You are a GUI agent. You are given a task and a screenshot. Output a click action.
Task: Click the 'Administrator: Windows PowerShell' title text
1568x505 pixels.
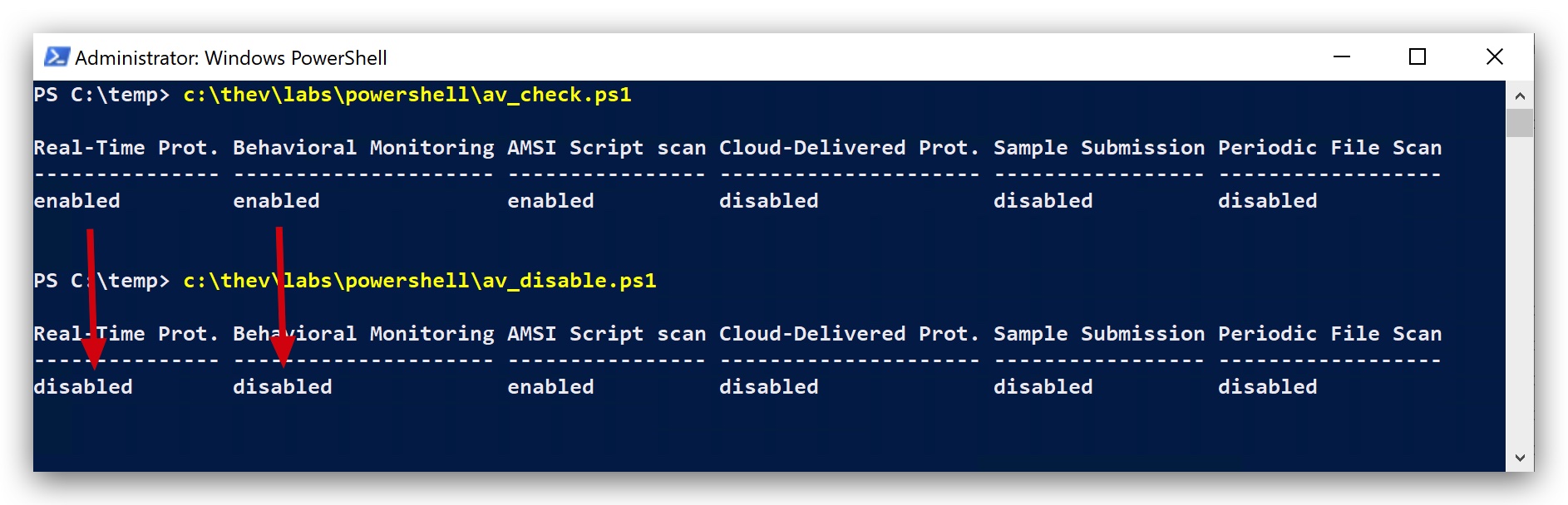point(231,57)
